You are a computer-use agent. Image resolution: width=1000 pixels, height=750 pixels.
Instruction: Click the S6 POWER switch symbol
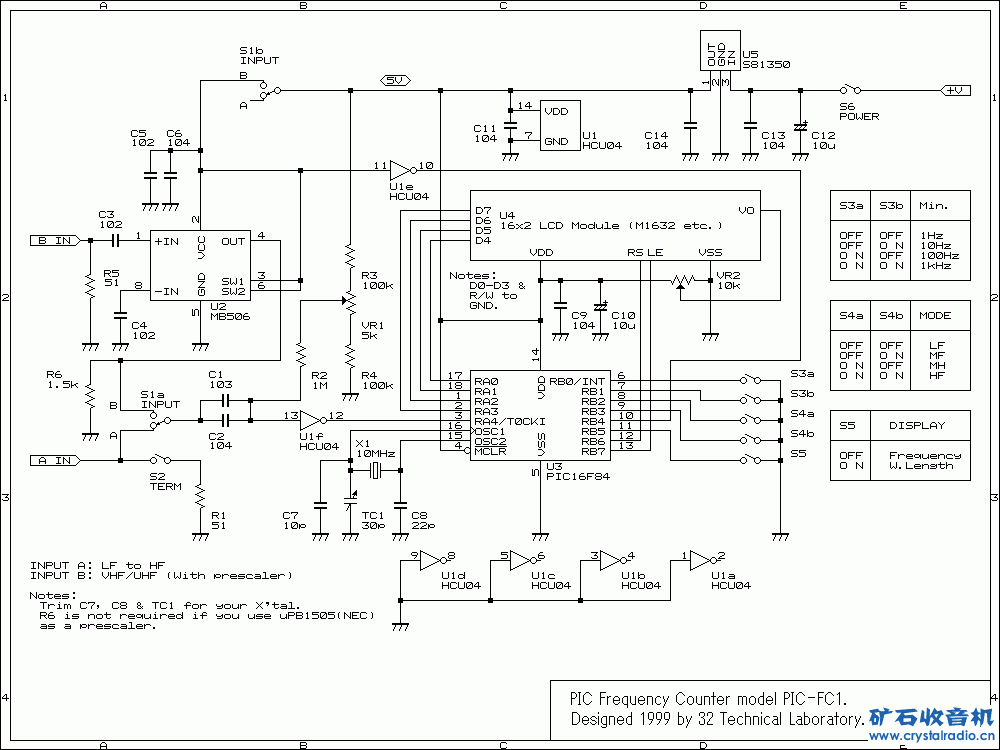(850, 89)
